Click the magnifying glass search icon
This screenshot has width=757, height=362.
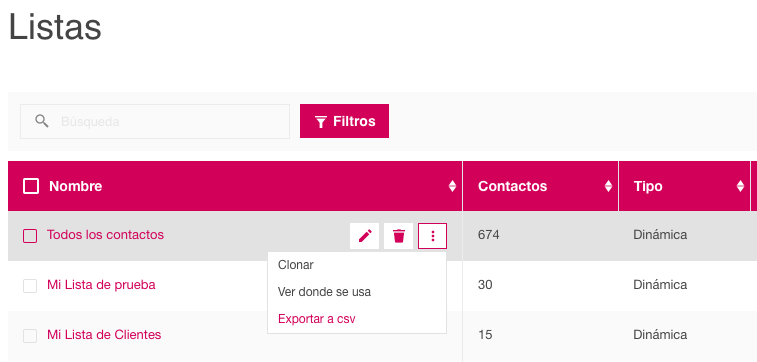[42, 121]
